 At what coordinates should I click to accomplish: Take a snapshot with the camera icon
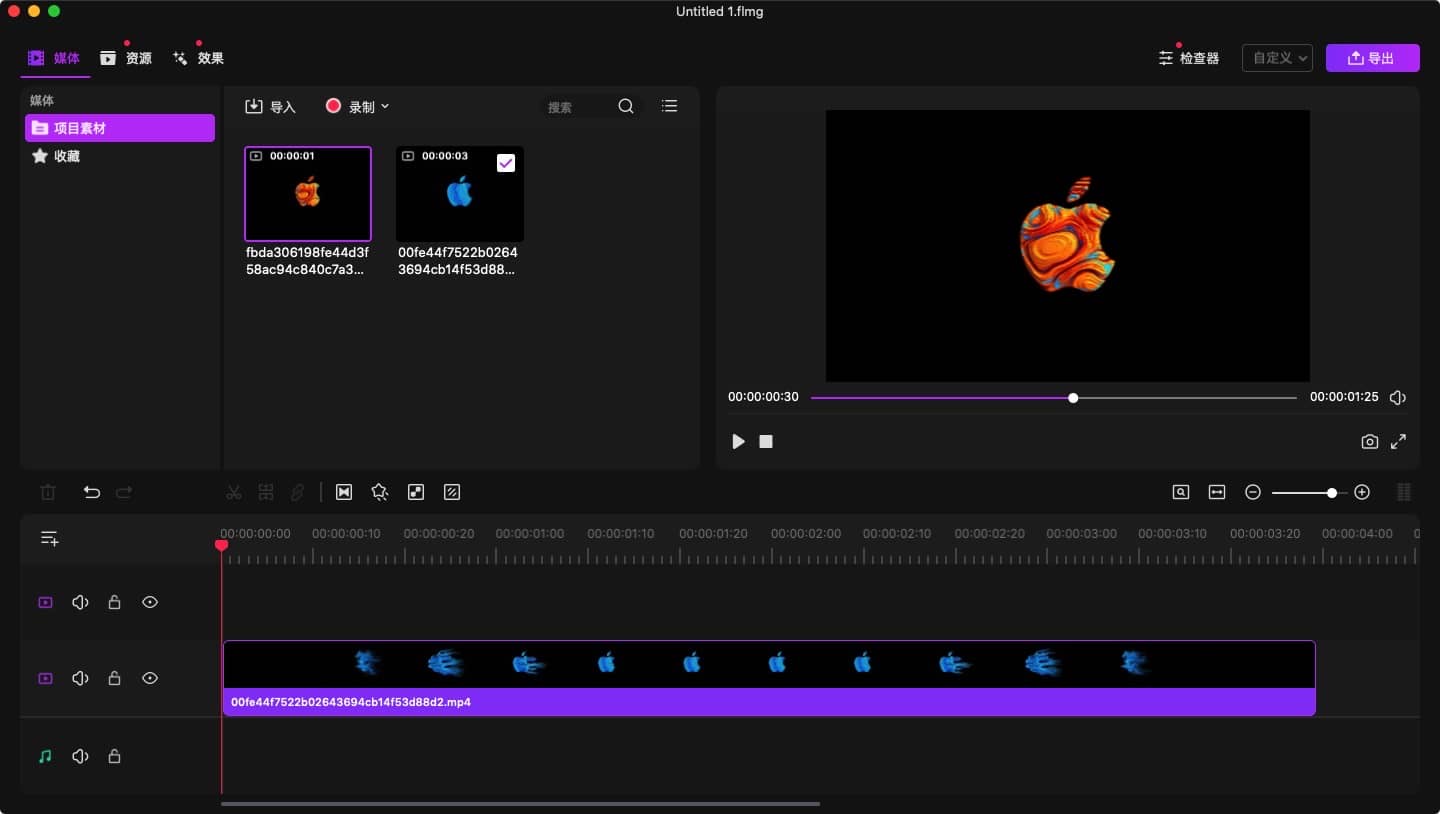click(x=1370, y=441)
